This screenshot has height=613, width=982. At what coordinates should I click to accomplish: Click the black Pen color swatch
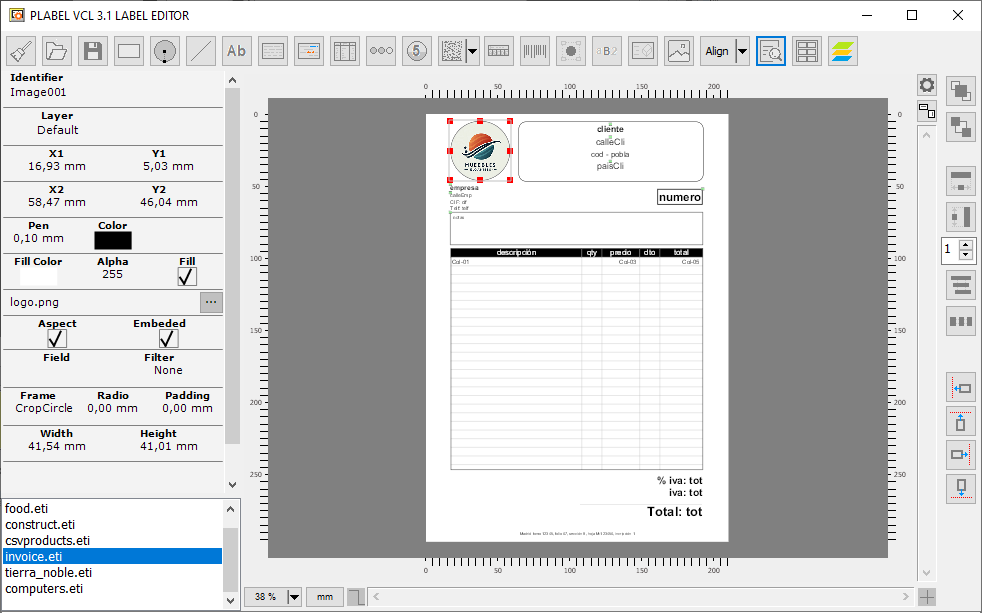coord(112,240)
